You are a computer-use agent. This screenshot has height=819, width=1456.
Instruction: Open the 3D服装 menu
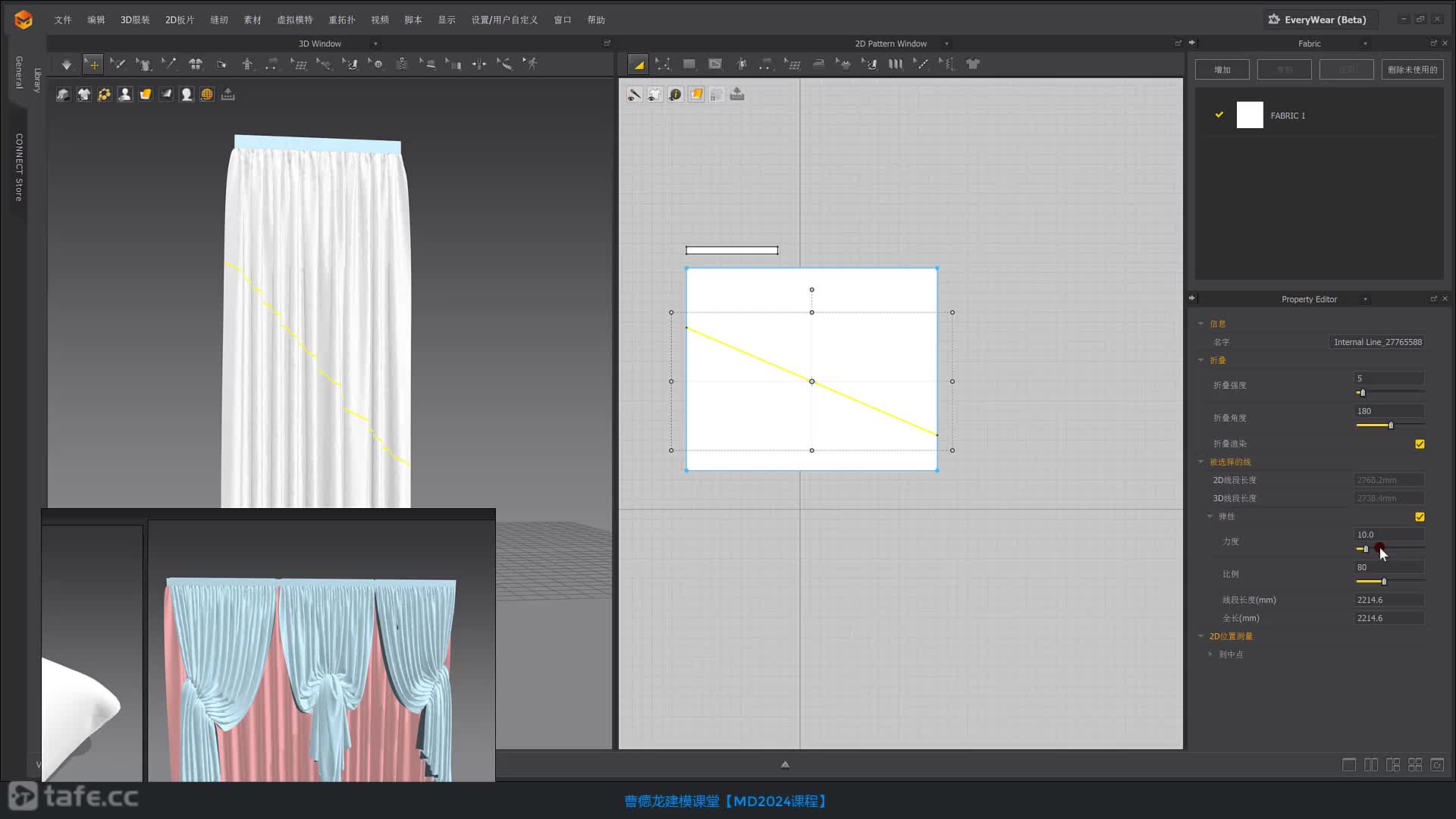(x=135, y=20)
